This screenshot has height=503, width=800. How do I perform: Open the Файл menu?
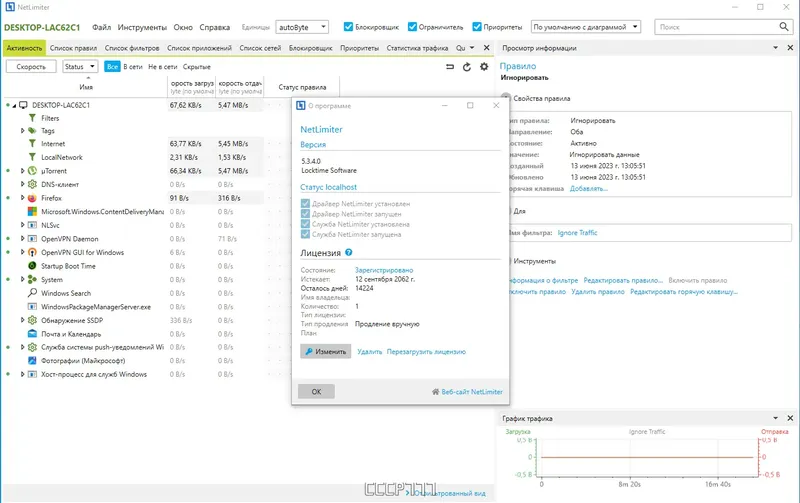pos(102,27)
